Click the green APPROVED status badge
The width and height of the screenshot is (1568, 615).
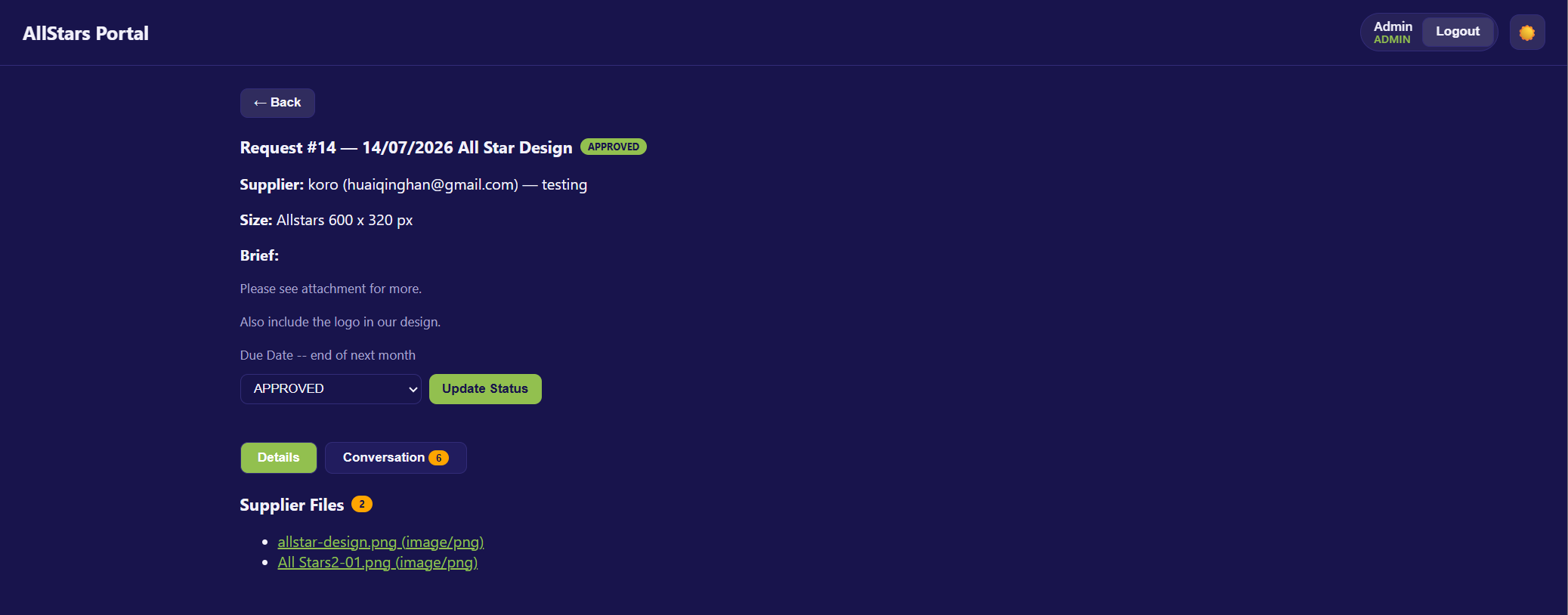(614, 147)
